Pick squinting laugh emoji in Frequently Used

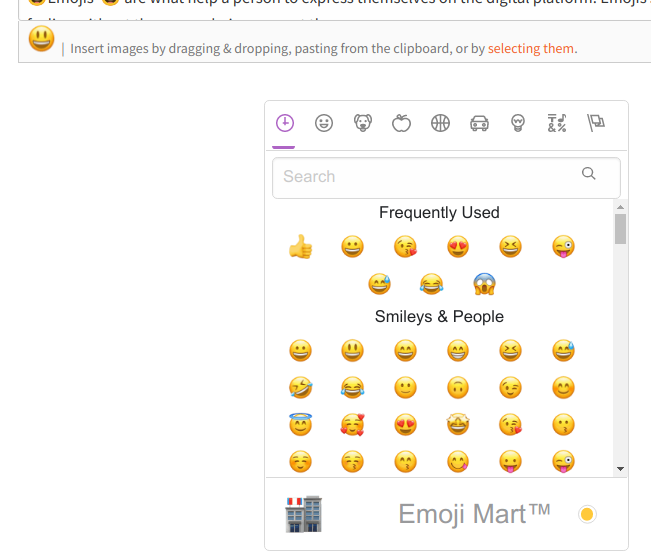click(x=510, y=247)
